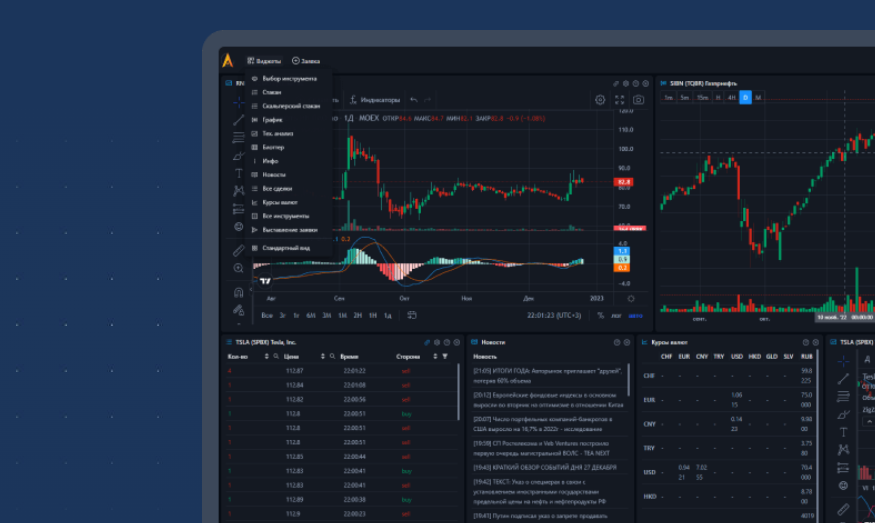
Task: Open time axis settings gear icon
Action: click(x=631, y=299)
